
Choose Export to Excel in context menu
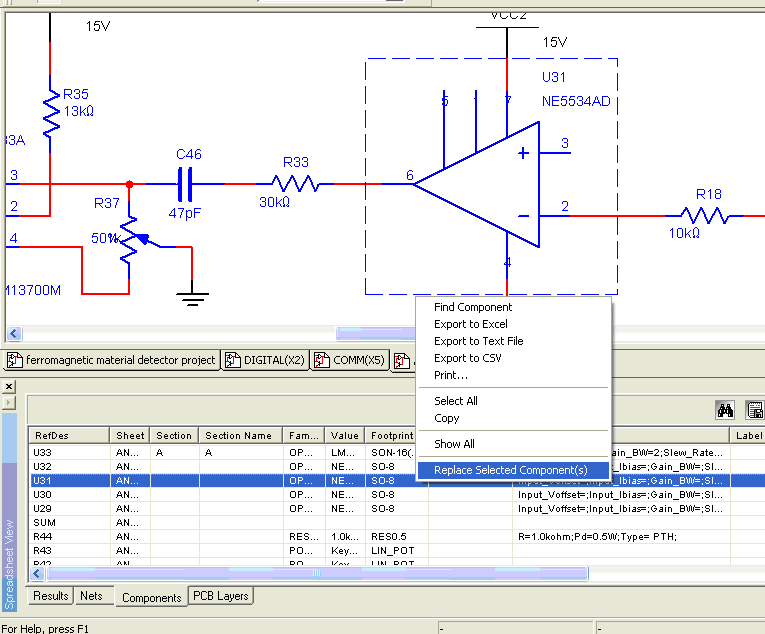[x=471, y=324]
